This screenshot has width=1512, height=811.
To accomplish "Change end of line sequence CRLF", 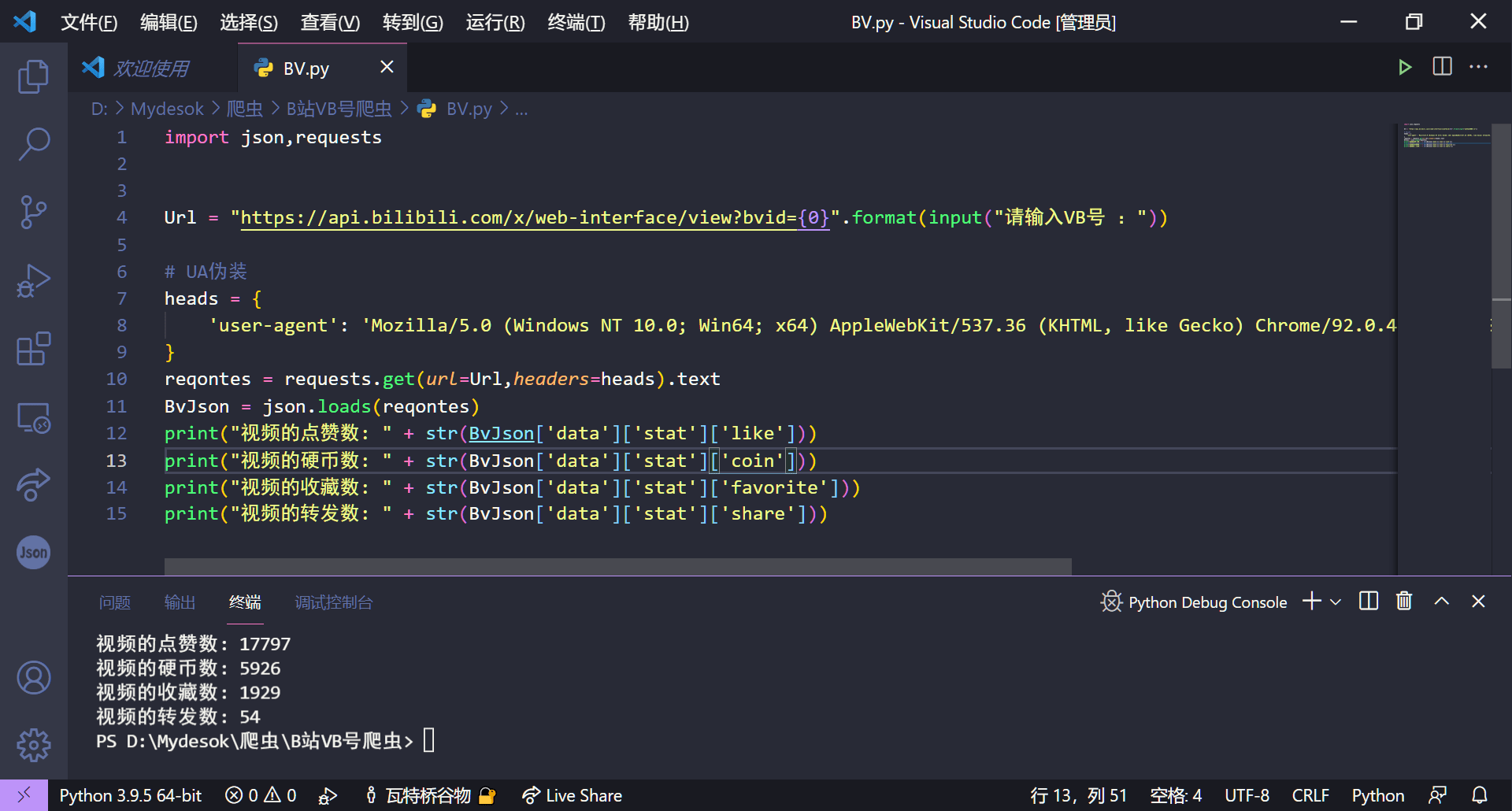I will 1310,796.
